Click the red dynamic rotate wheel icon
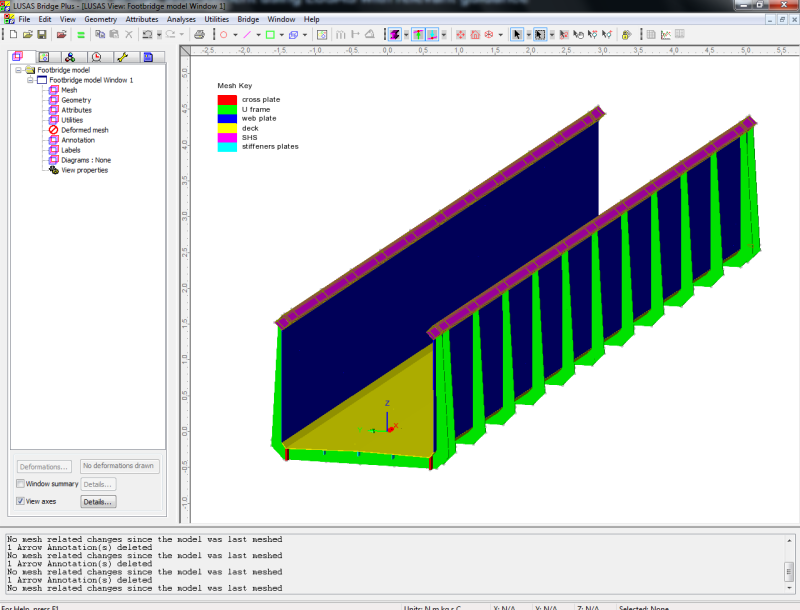800x610 pixels. 489,35
